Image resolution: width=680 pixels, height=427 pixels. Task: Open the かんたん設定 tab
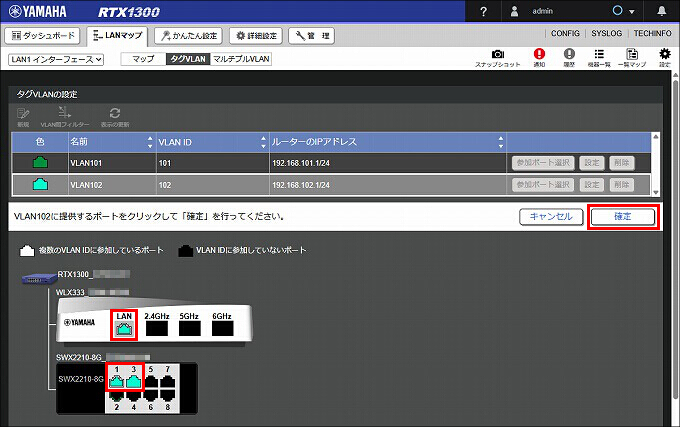pyautogui.click(x=189, y=36)
